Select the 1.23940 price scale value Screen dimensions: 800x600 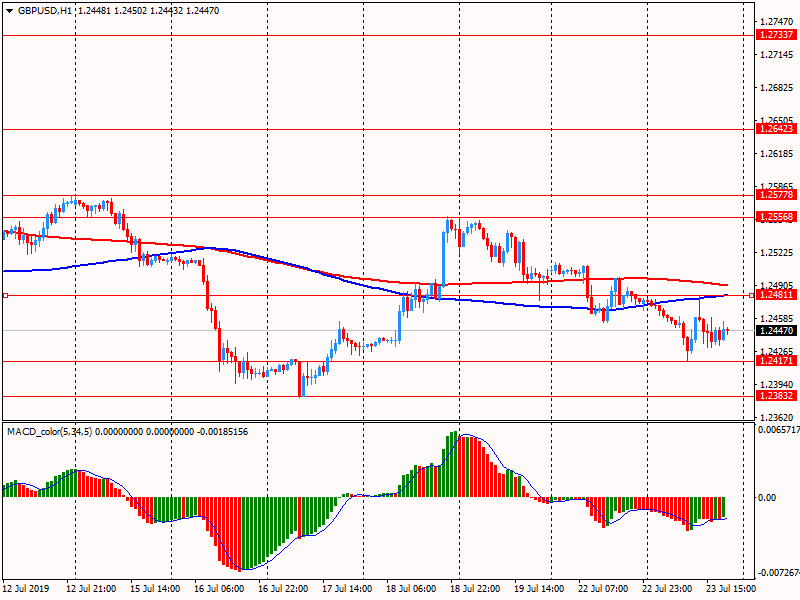777,385
